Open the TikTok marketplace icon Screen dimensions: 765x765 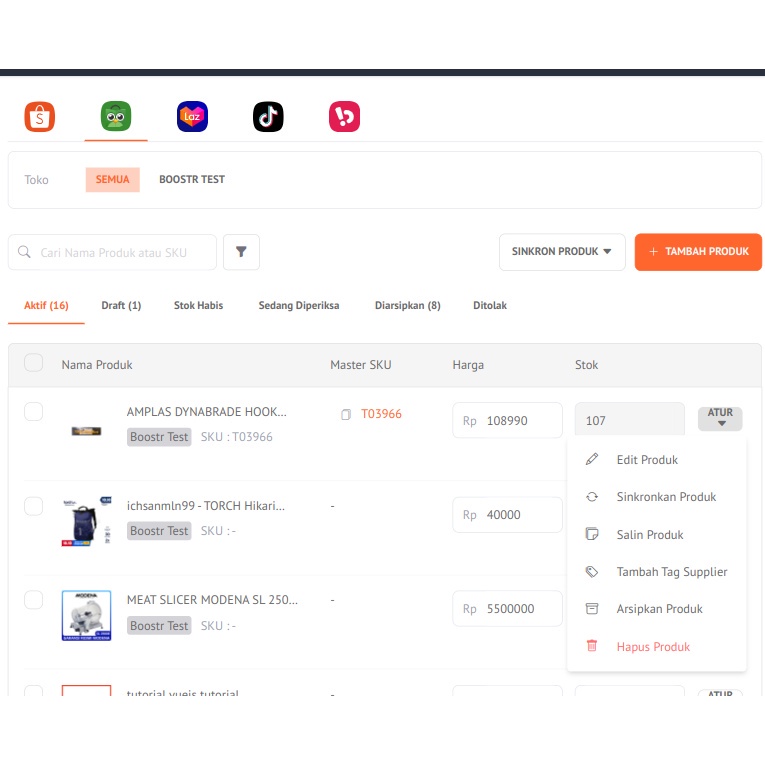coord(268,117)
